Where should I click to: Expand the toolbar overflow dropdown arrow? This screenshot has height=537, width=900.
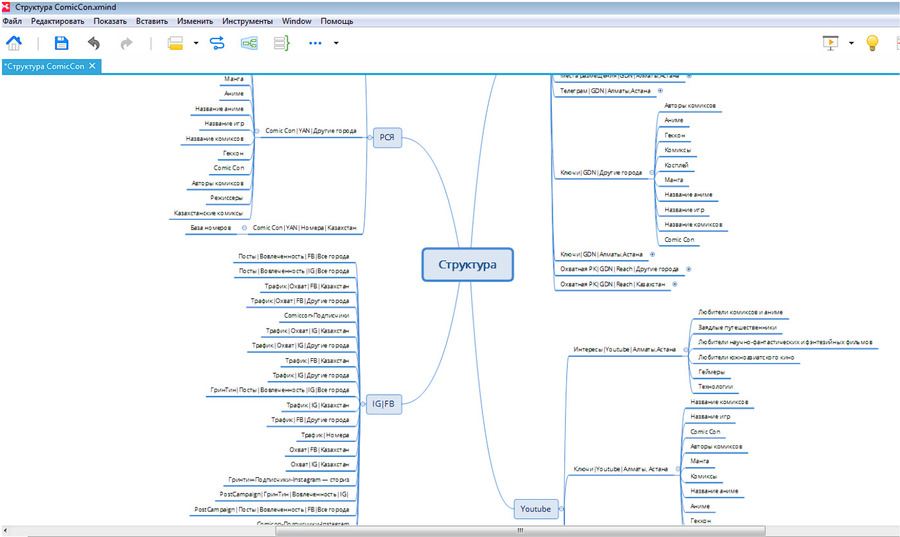pos(336,43)
